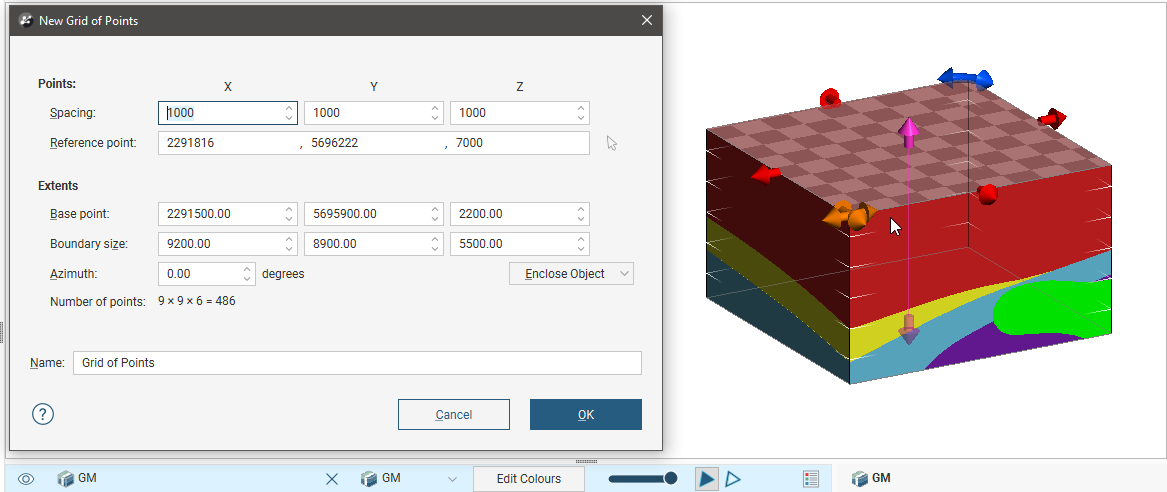Viewport: 1167px width, 492px height.
Task: Click the blue arrow handle on model
Action: click(965, 78)
